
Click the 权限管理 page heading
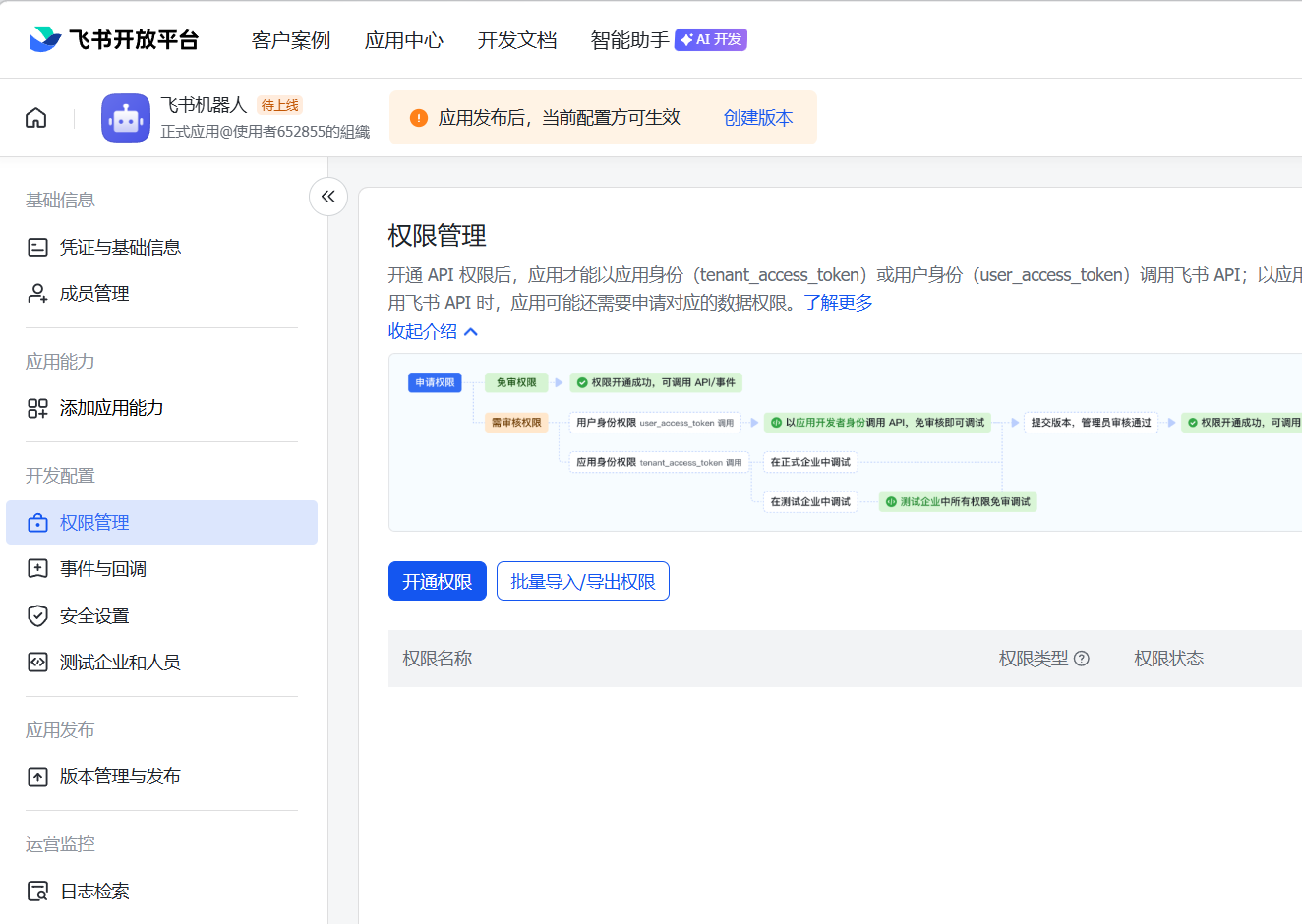[438, 236]
